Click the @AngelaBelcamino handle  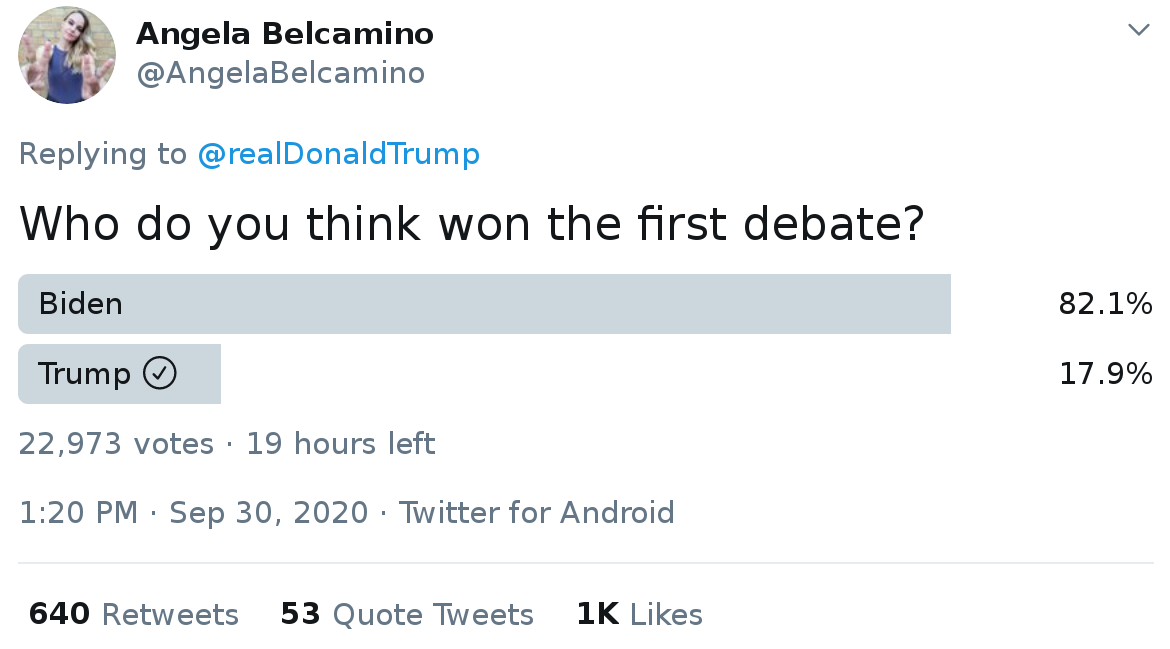click(280, 73)
